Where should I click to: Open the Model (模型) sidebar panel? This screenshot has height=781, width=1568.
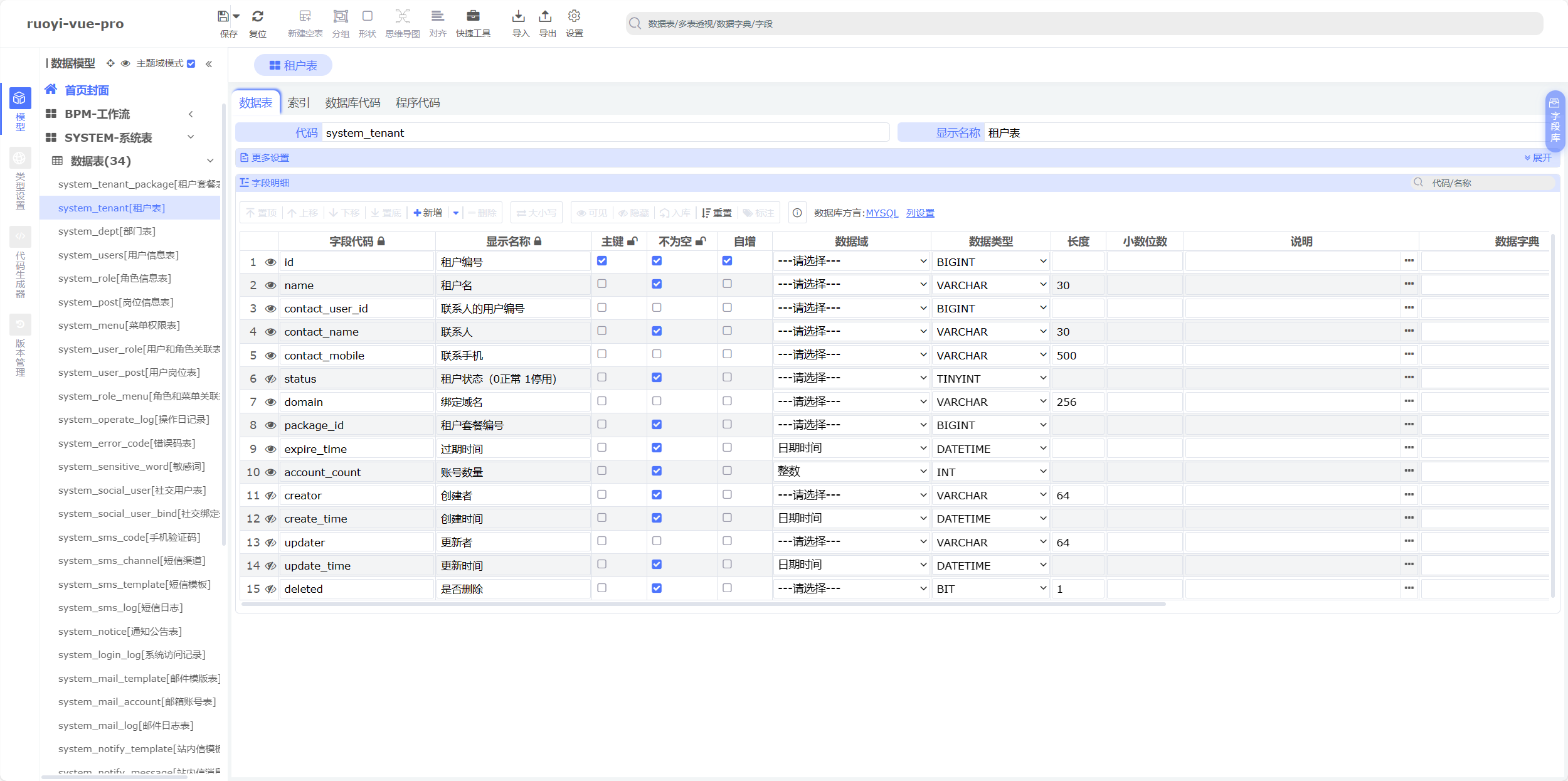[20, 109]
